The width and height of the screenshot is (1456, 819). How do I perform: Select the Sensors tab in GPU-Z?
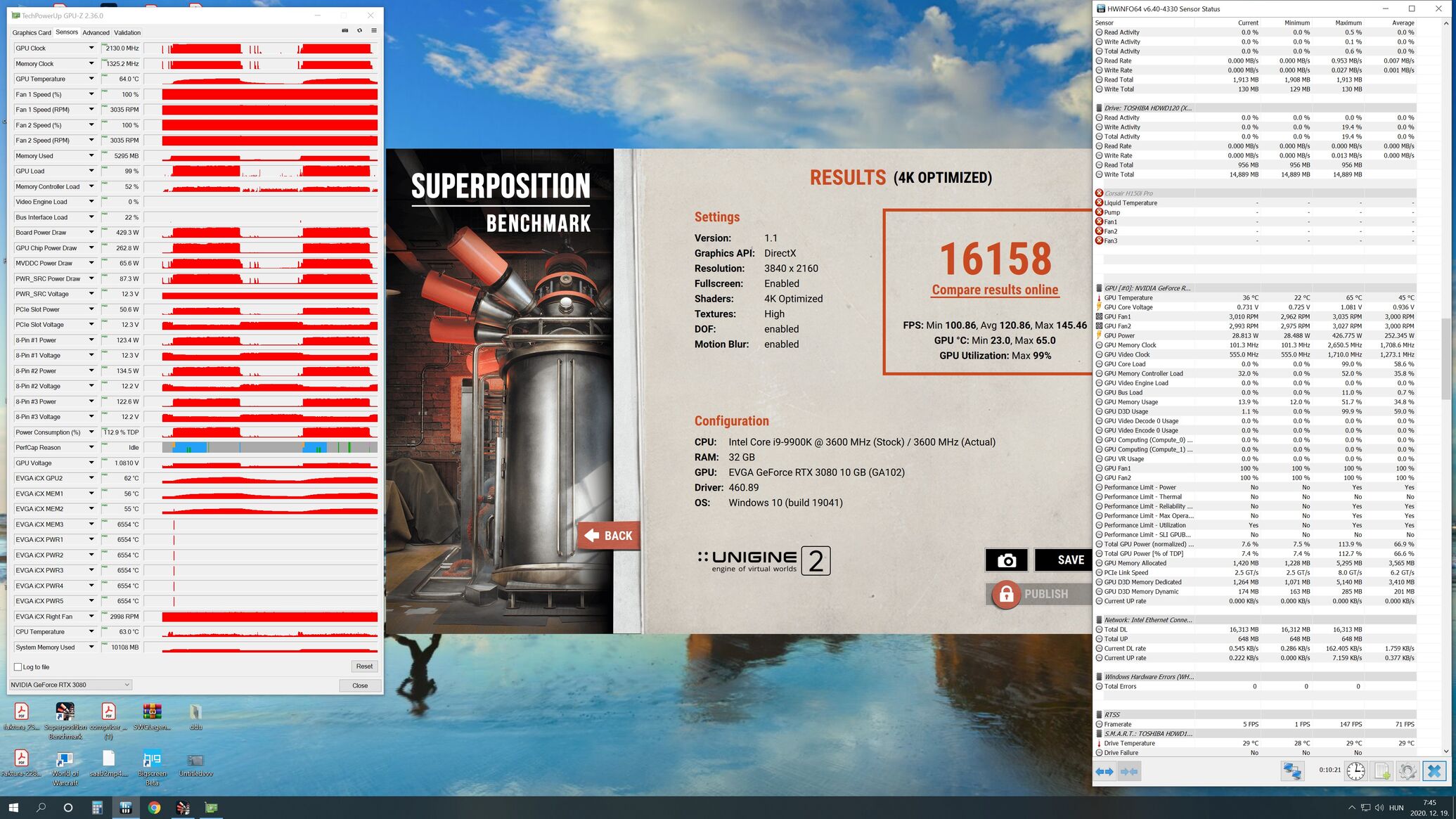tap(67, 32)
